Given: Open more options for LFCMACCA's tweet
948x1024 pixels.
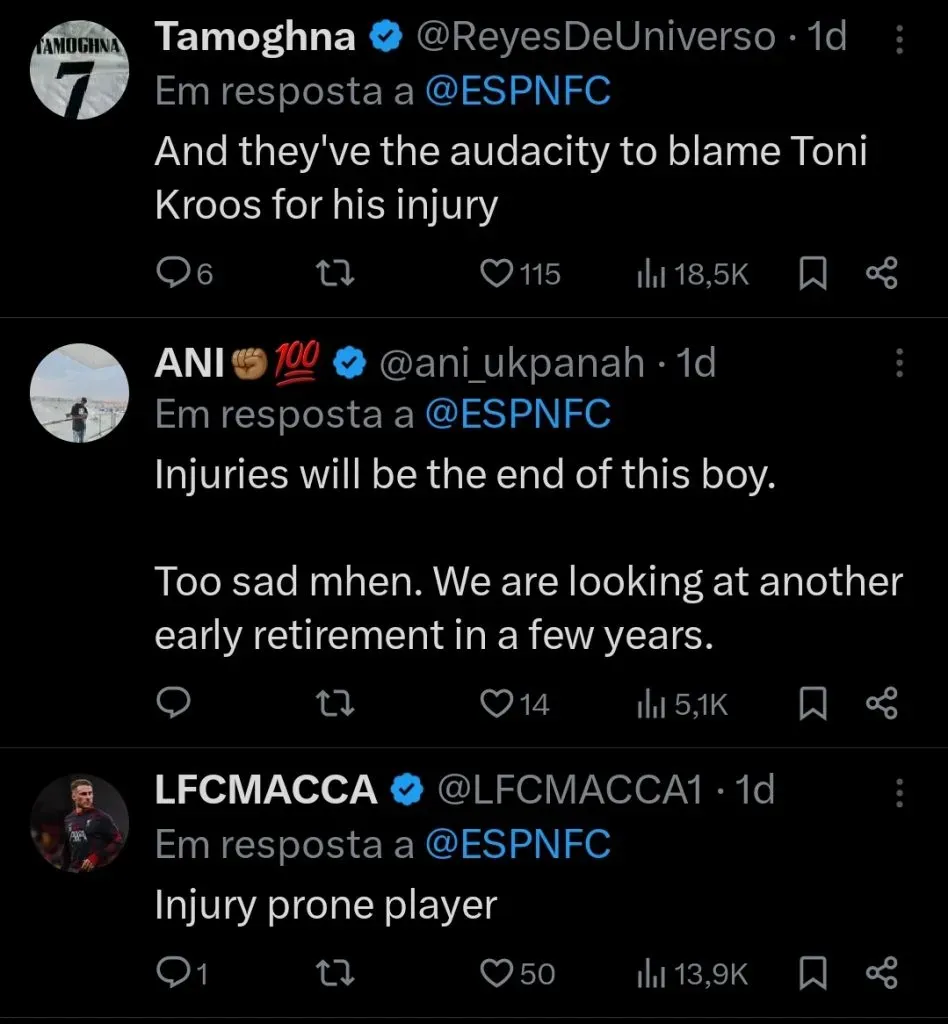Looking at the screenshot, I should [x=899, y=793].
